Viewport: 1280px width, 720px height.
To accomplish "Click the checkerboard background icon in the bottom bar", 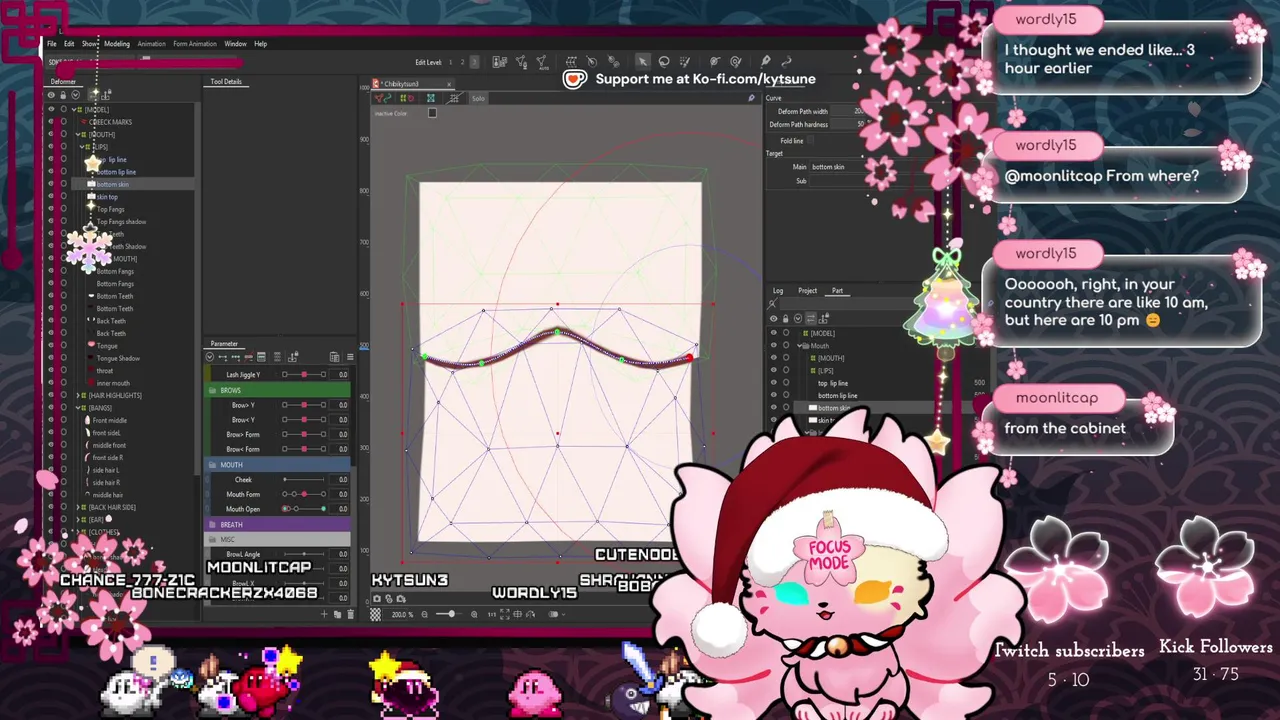I will click(375, 614).
